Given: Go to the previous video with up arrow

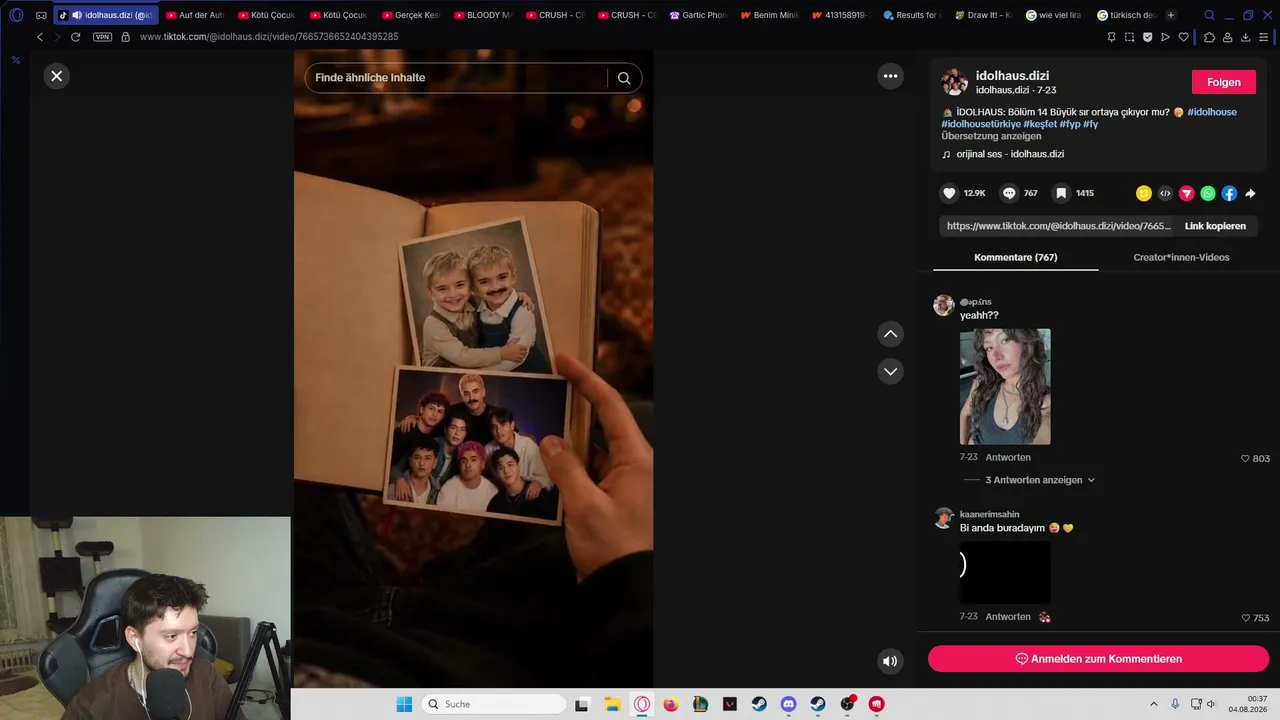Looking at the screenshot, I should tap(890, 334).
